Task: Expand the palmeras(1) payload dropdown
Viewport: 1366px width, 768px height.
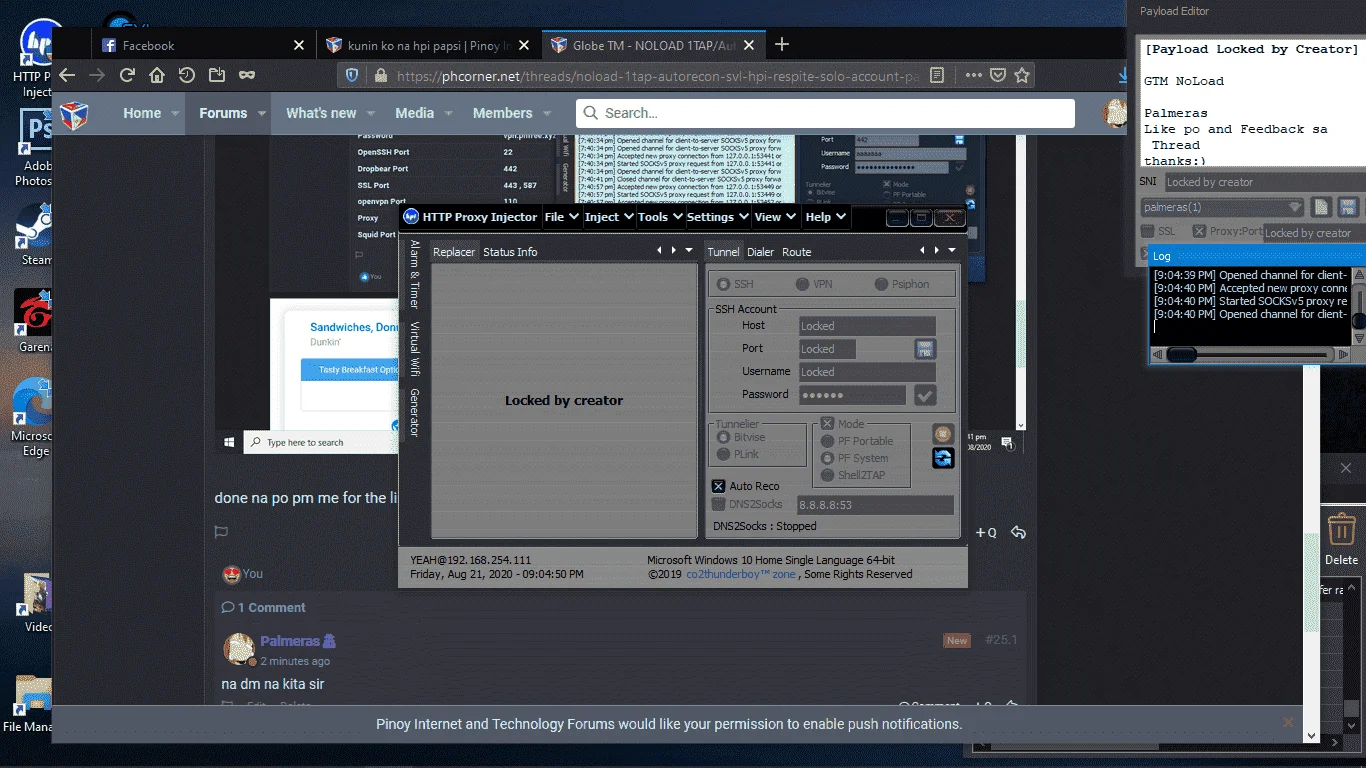Action: pos(1295,208)
